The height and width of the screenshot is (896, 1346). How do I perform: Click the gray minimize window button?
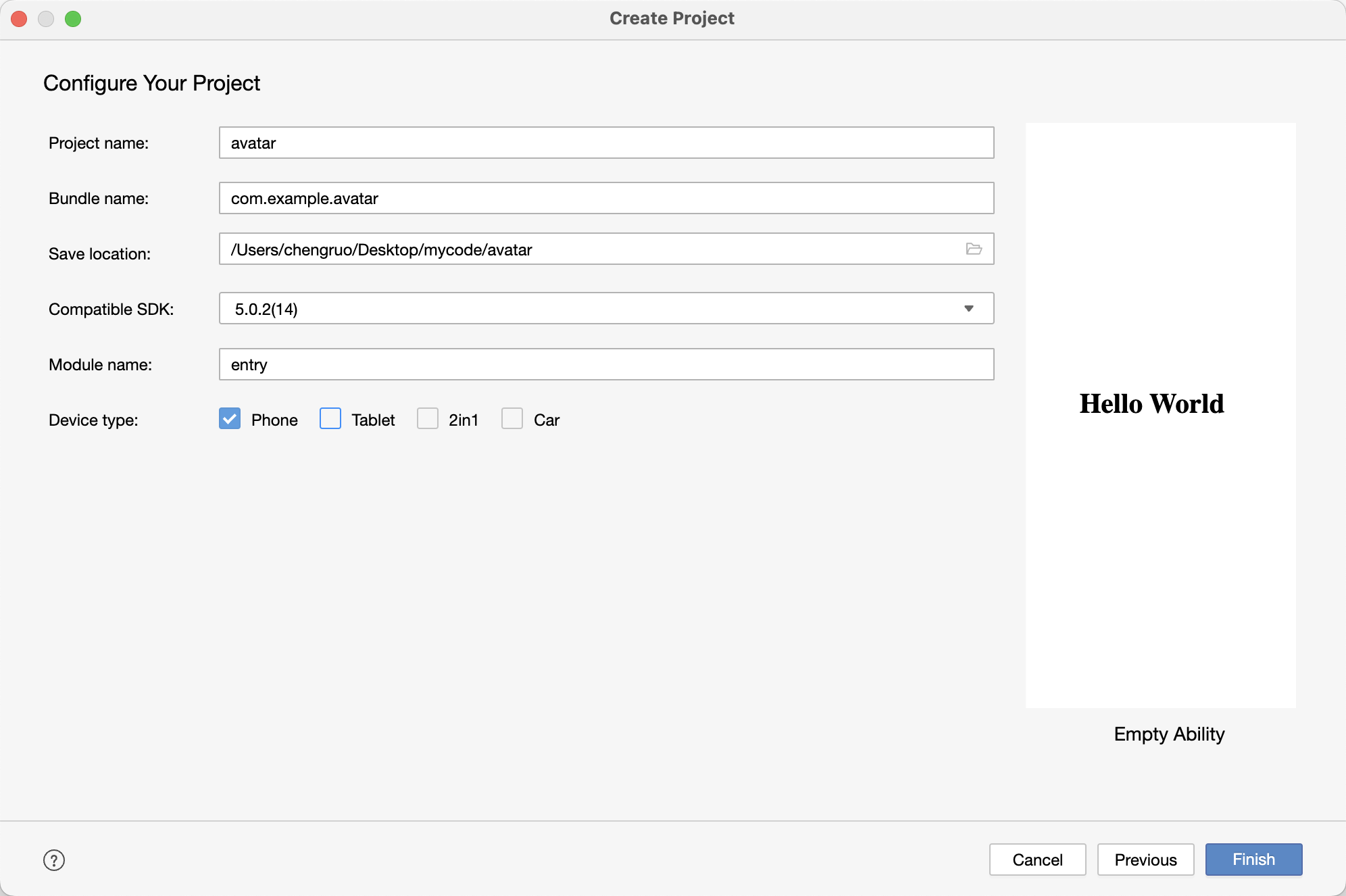46,19
